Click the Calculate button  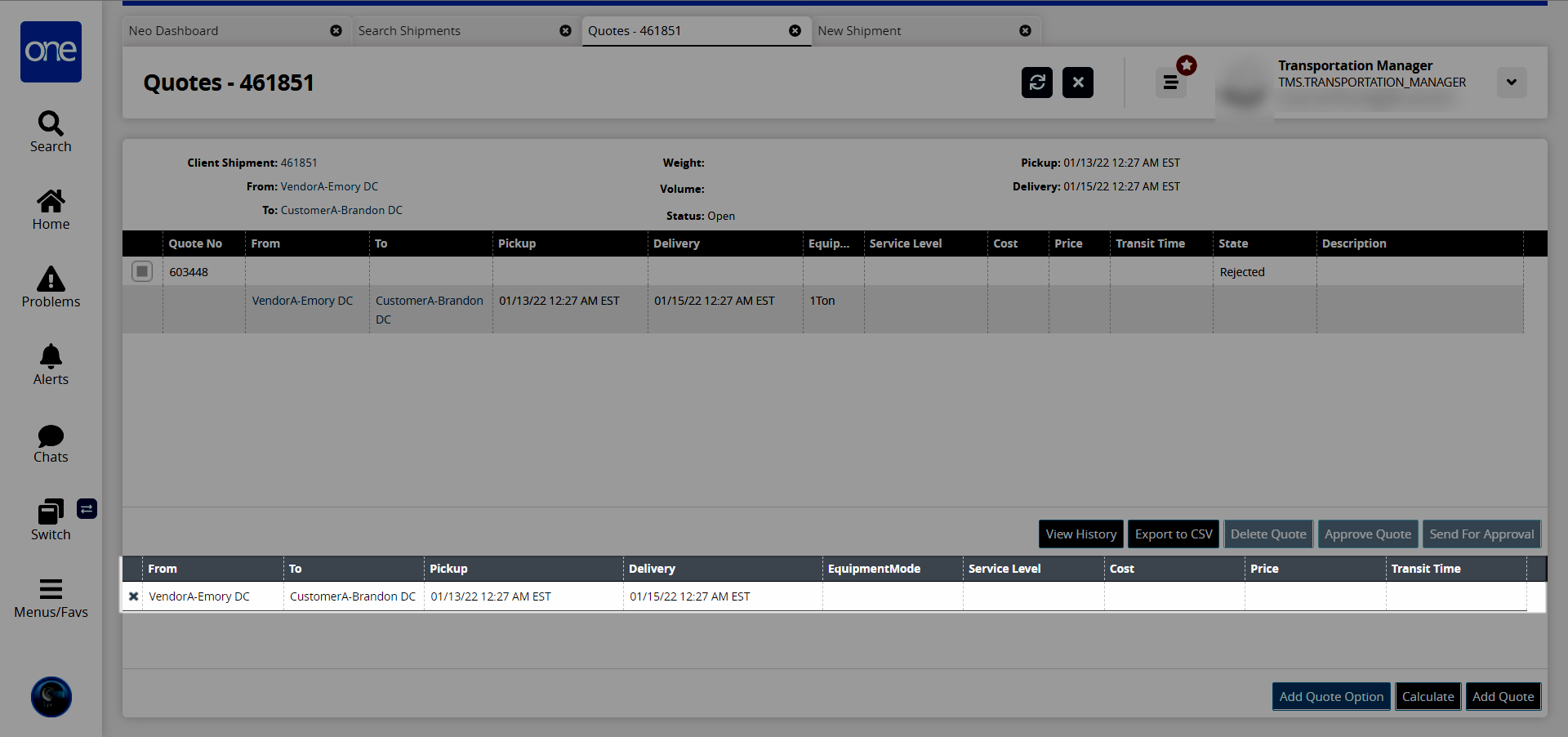pos(1428,697)
